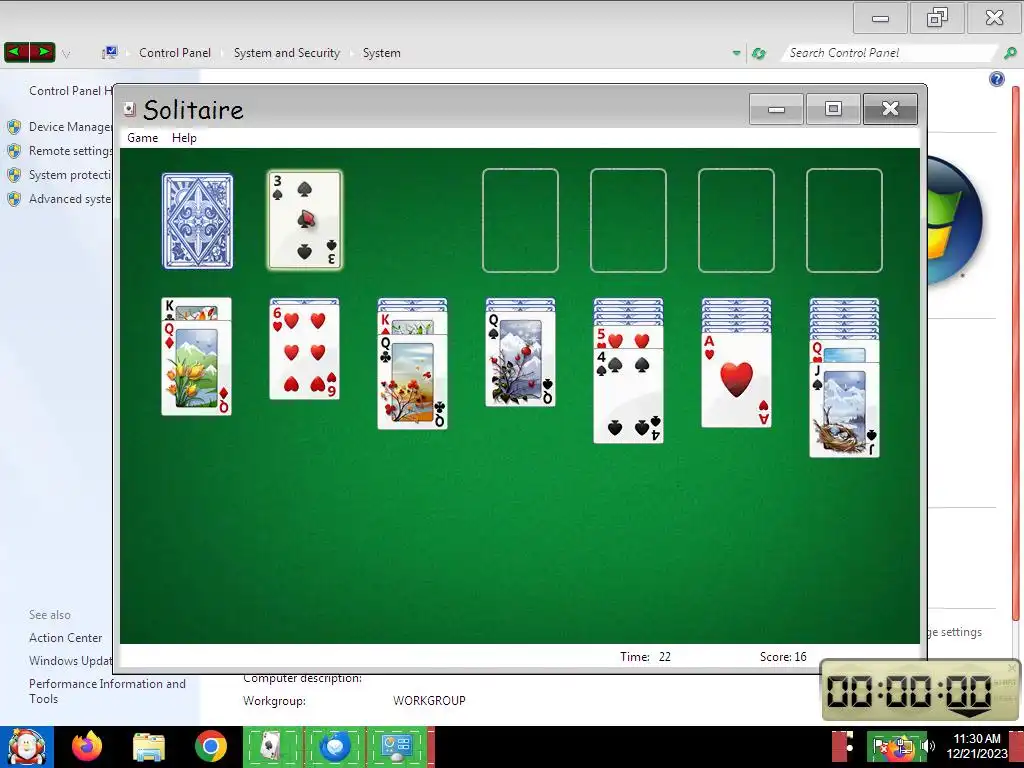Click System breadcrumb

(381, 53)
